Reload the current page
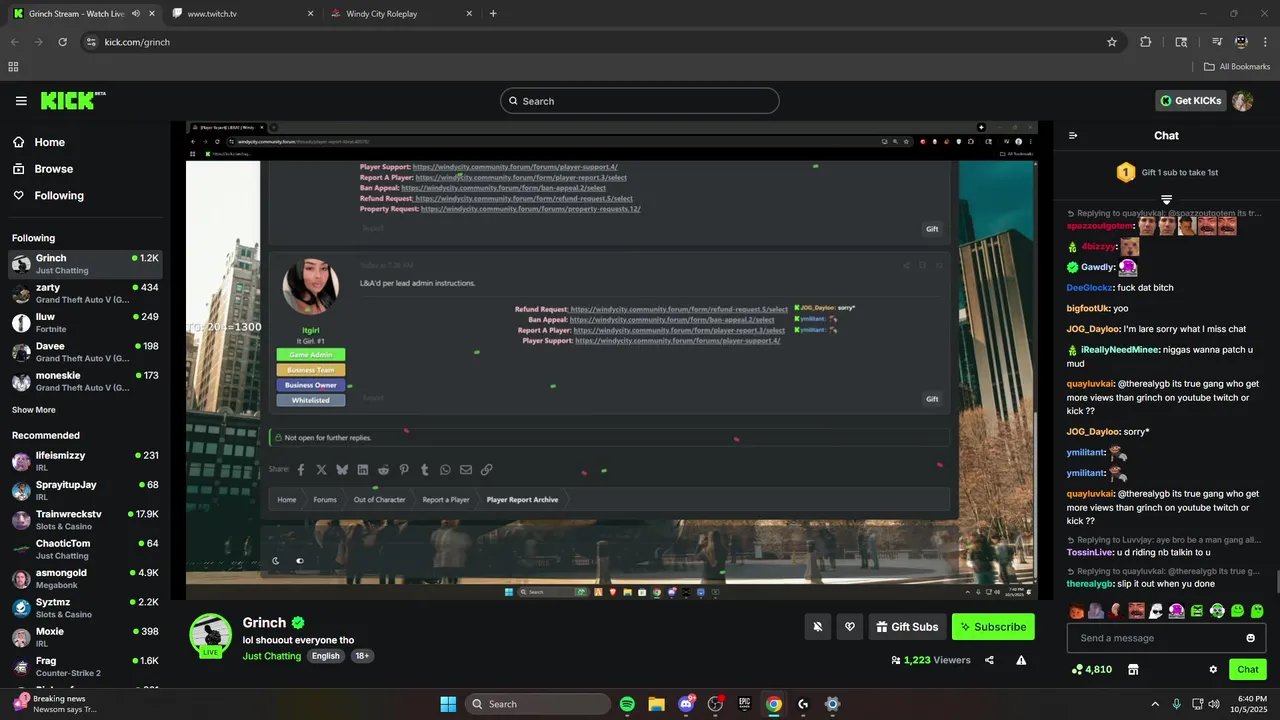The width and height of the screenshot is (1280, 720). [x=62, y=42]
